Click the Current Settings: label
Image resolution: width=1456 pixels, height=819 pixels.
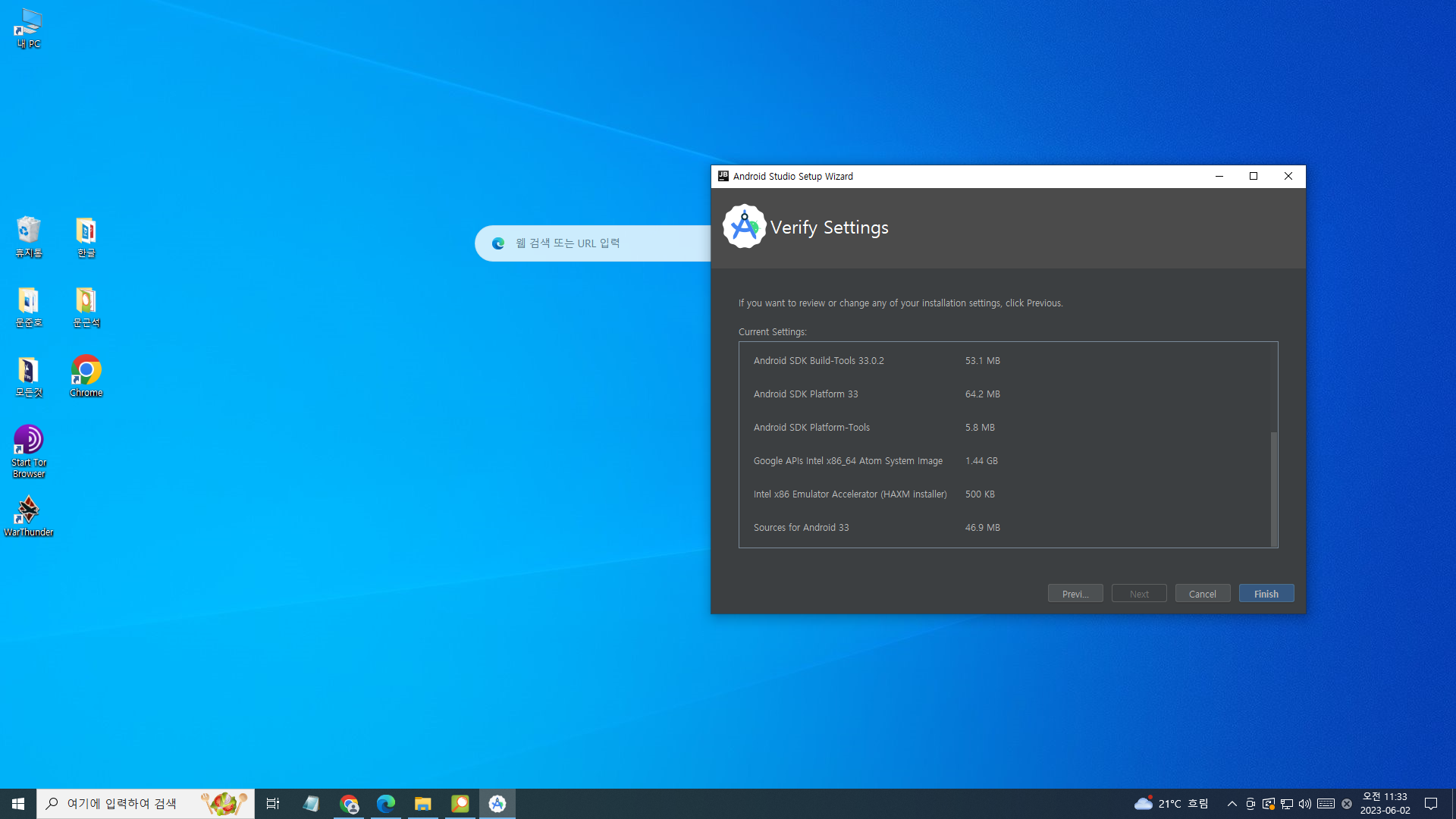point(773,332)
